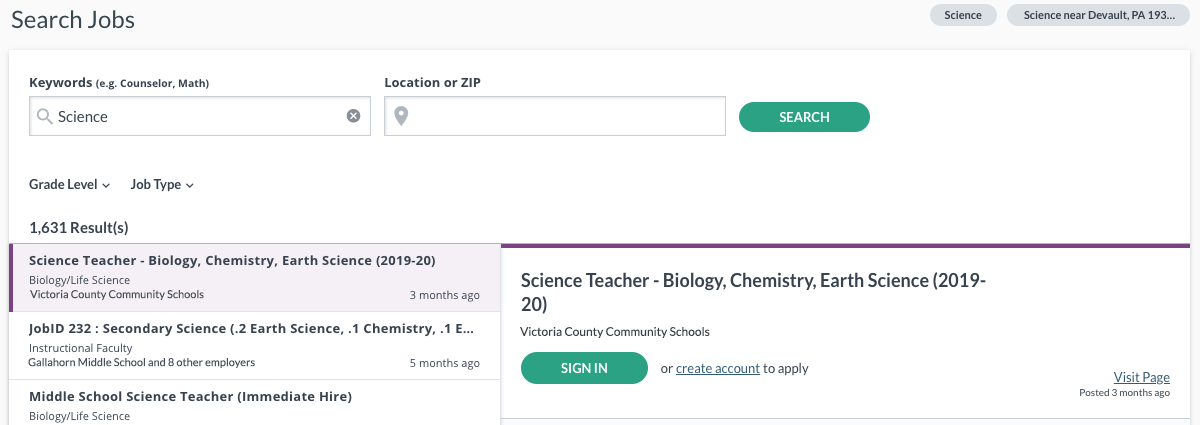Click "Gallahorn Middle School and 8 other employers"
This screenshot has width=1200, height=425.
pos(141,362)
